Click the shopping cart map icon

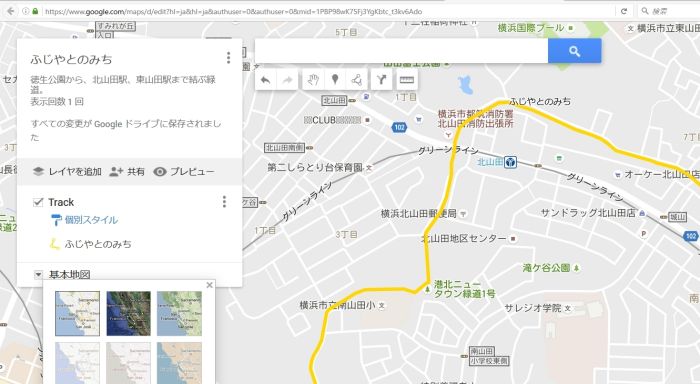coord(418,119)
